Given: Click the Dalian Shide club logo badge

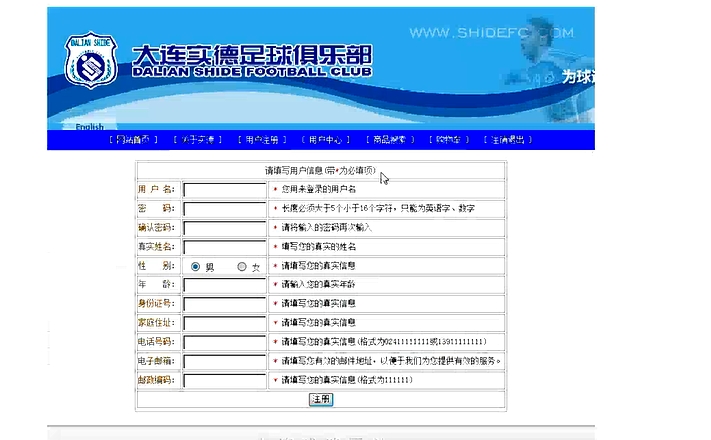Looking at the screenshot, I should (x=91, y=60).
